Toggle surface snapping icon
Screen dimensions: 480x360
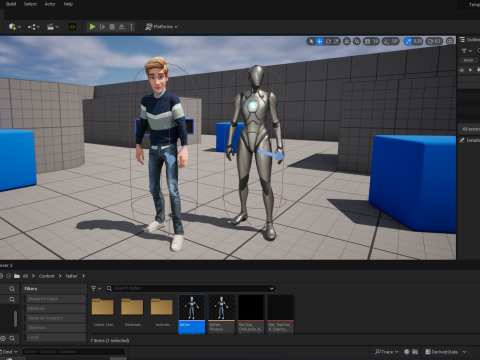point(357,41)
